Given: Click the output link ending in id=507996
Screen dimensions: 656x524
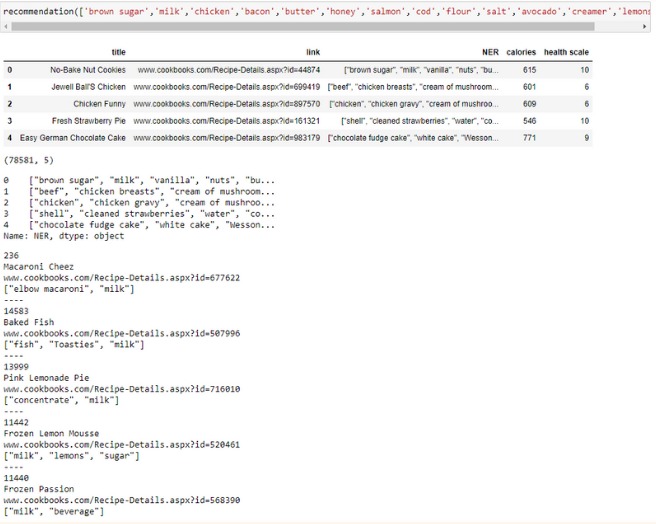Looking at the screenshot, I should [x=122, y=334].
